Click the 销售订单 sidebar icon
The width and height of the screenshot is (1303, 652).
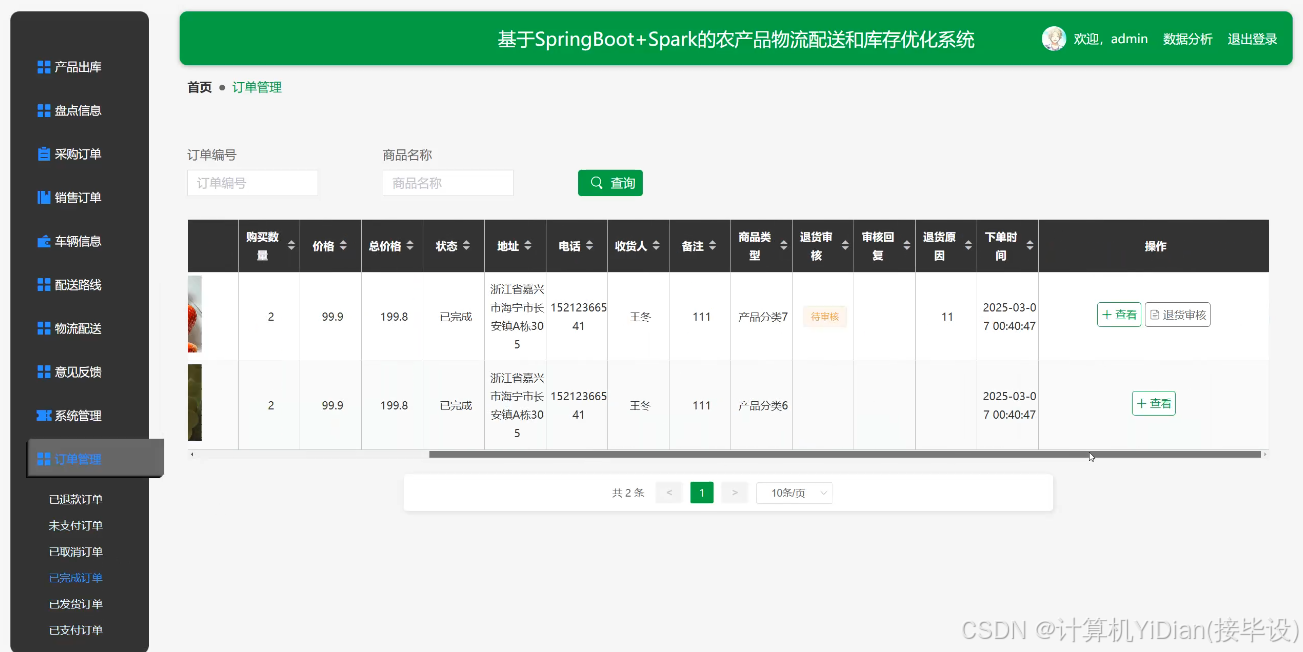[x=44, y=198]
